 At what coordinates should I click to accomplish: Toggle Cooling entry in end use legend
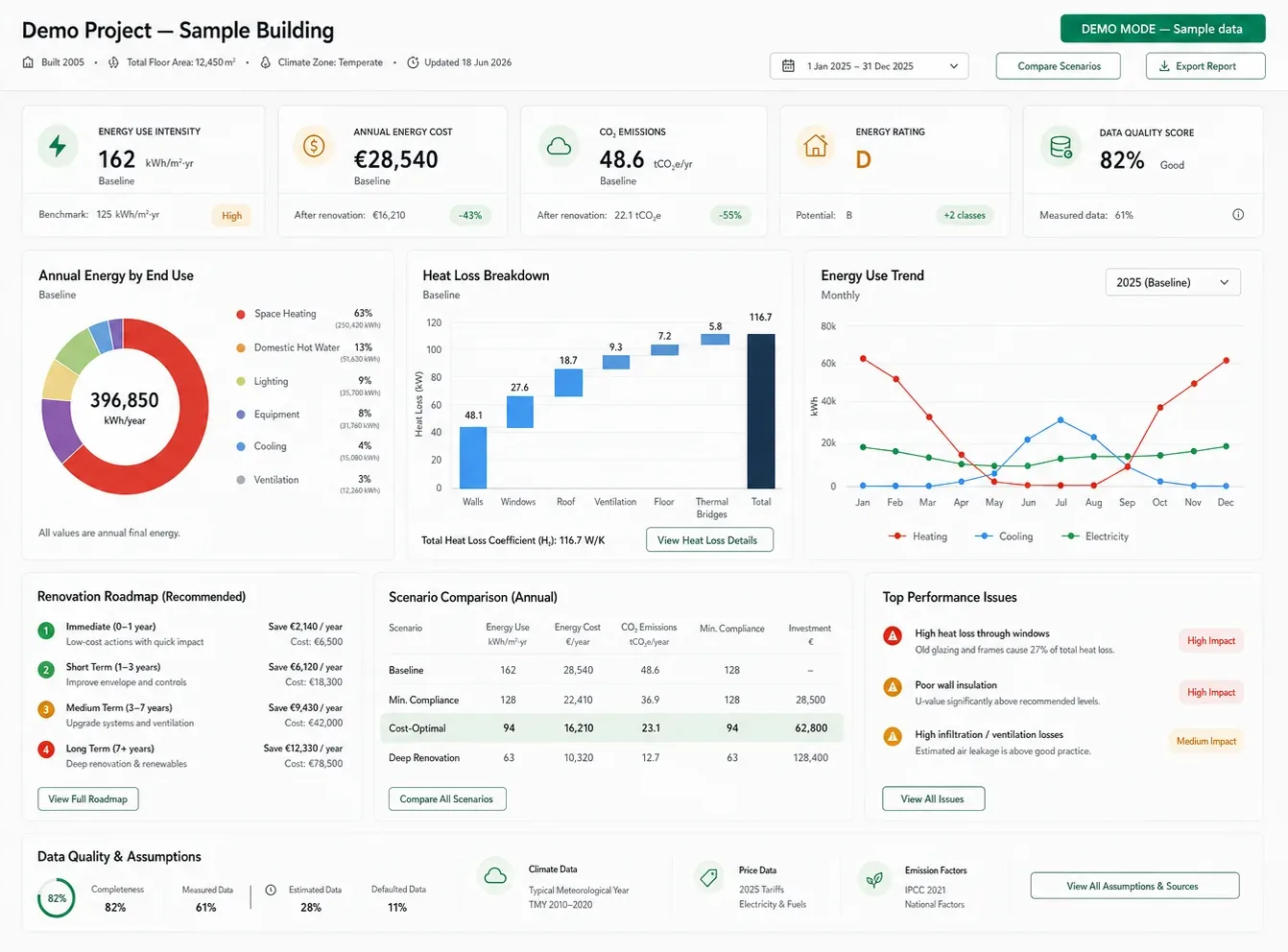click(308, 451)
